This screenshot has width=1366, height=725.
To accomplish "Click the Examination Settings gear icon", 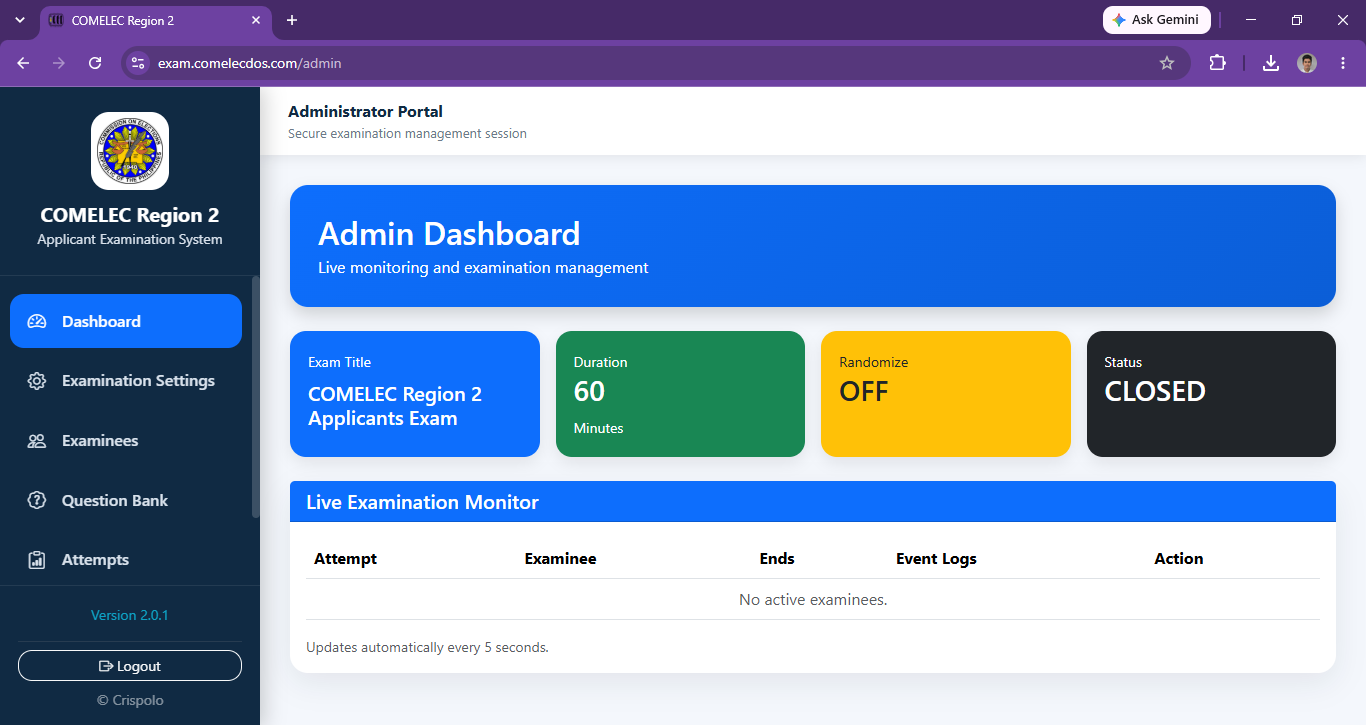I will pyautogui.click(x=37, y=381).
